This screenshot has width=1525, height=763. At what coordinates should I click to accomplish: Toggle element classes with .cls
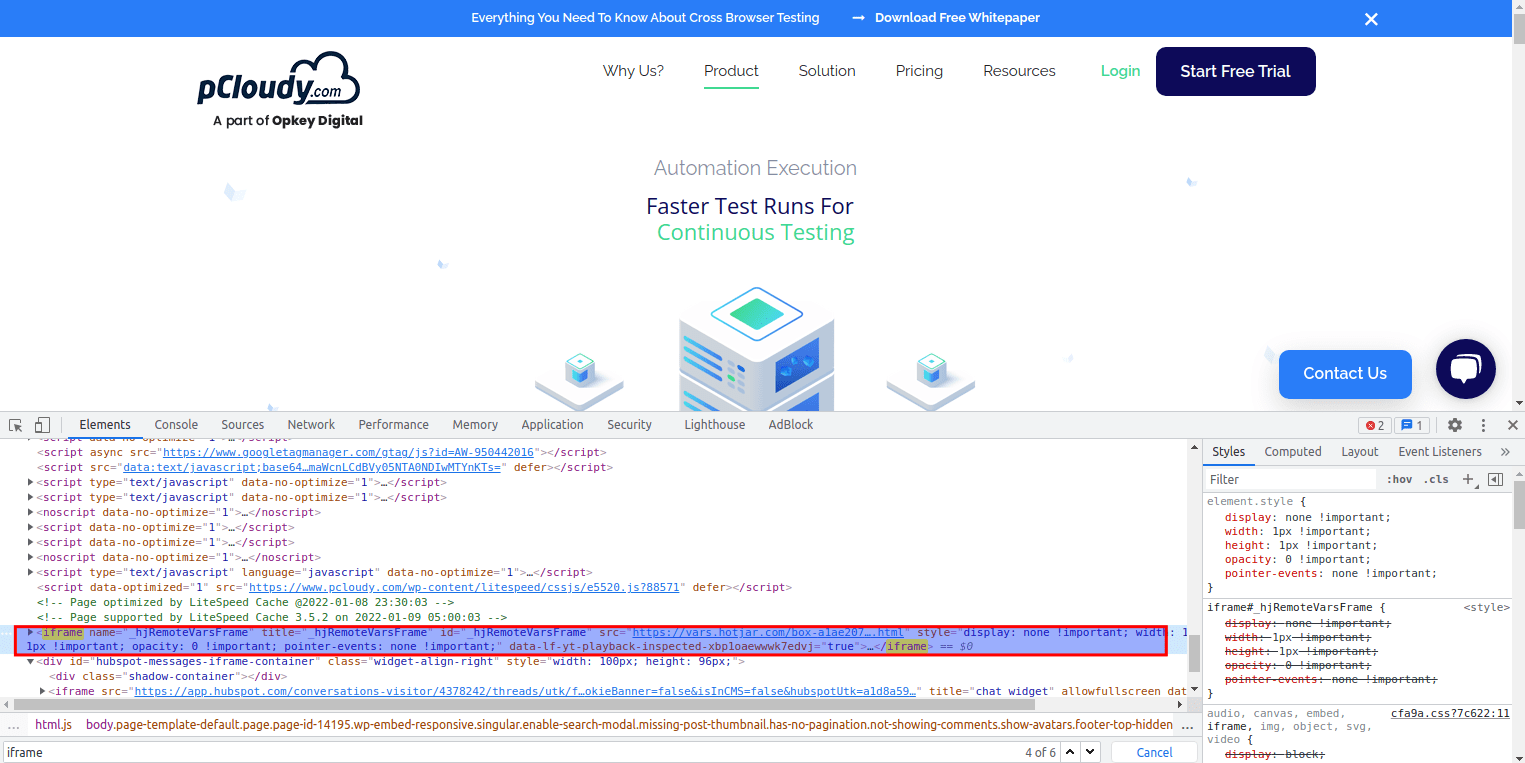(1436, 479)
